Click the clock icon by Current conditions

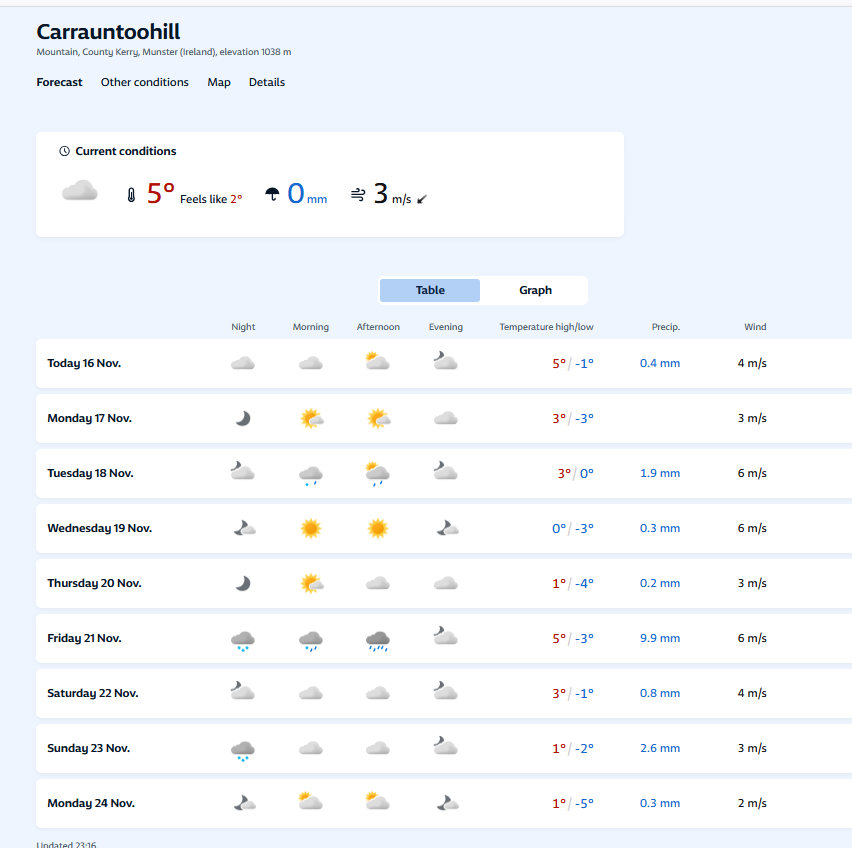pos(65,151)
